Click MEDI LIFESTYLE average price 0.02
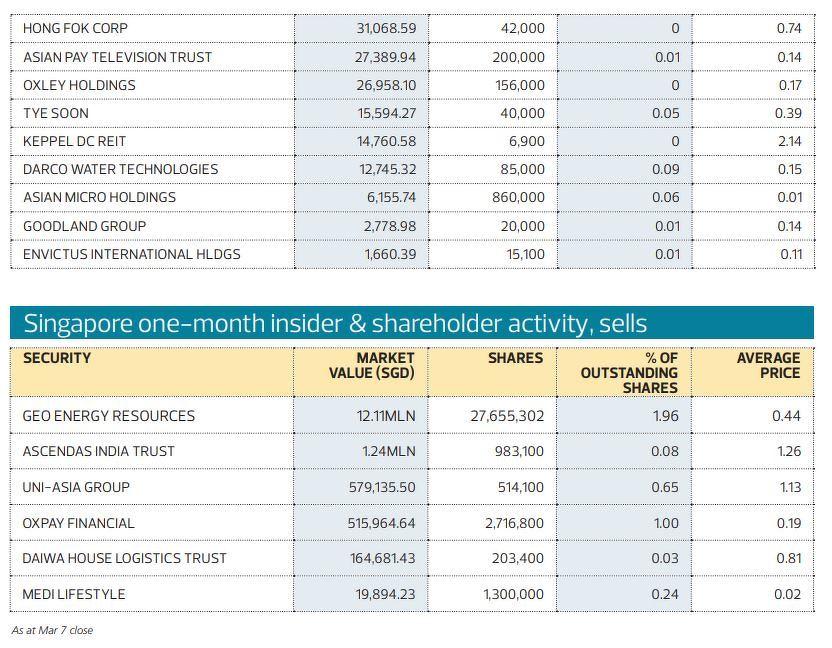This screenshot has height=648, width=832. coord(787,595)
